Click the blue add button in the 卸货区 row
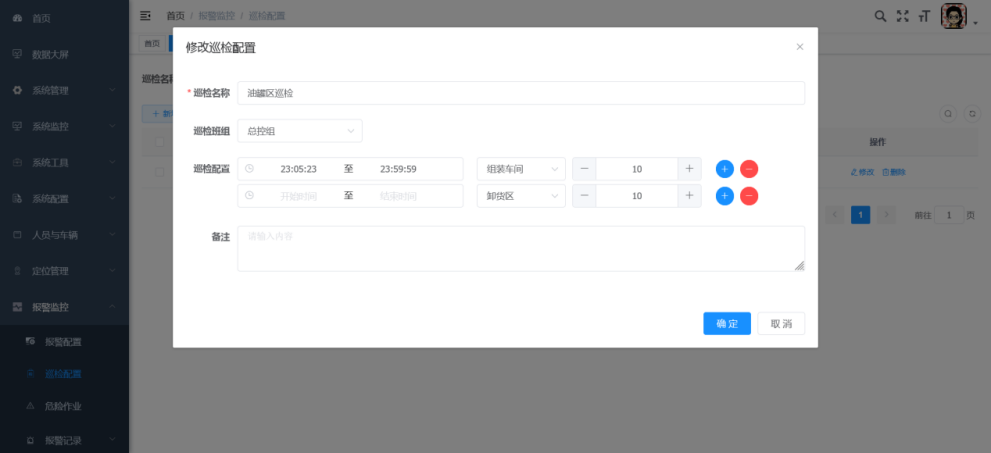This screenshot has width=991, height=453. pos(724,196)
